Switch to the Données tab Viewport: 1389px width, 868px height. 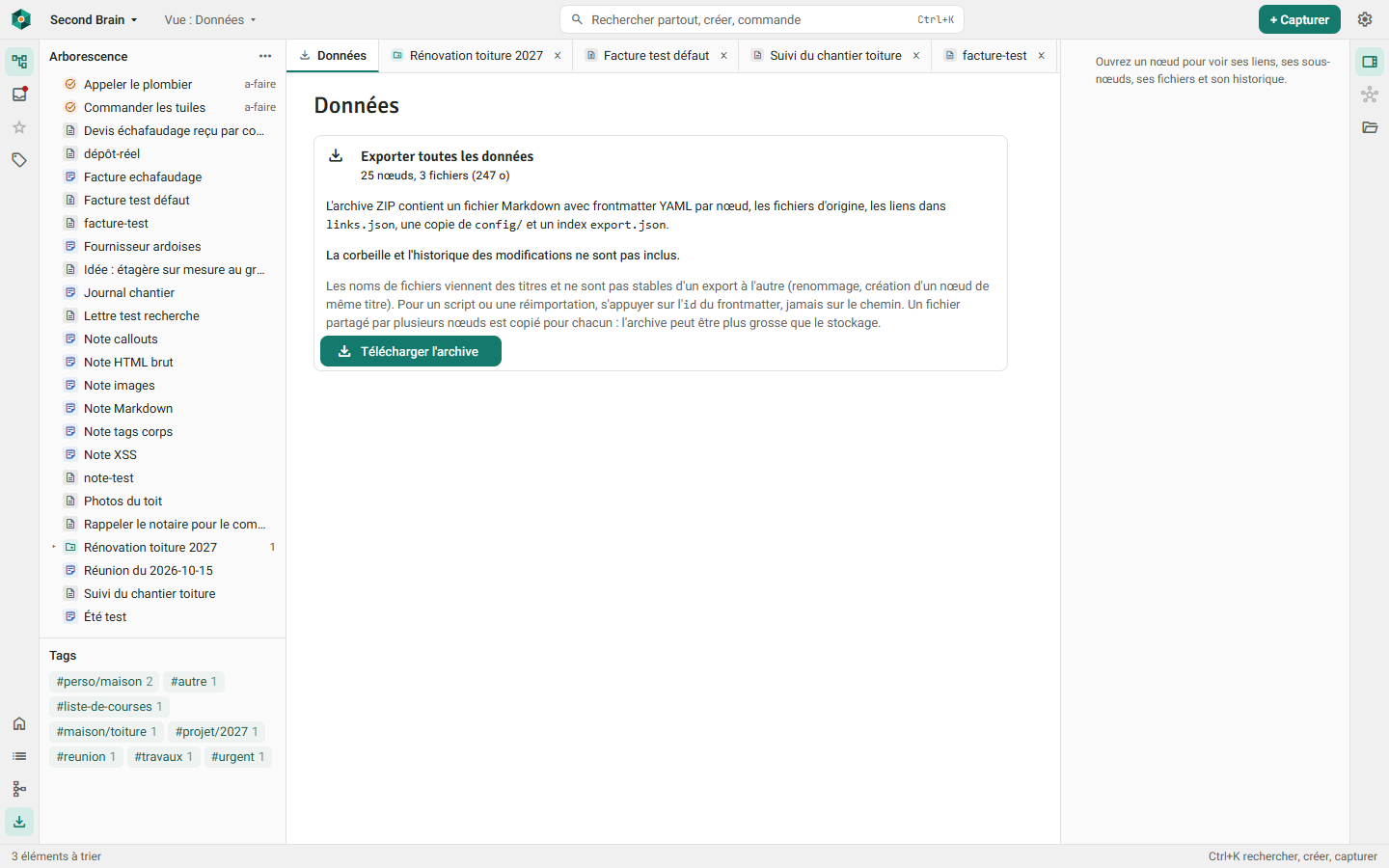point(333,56)
